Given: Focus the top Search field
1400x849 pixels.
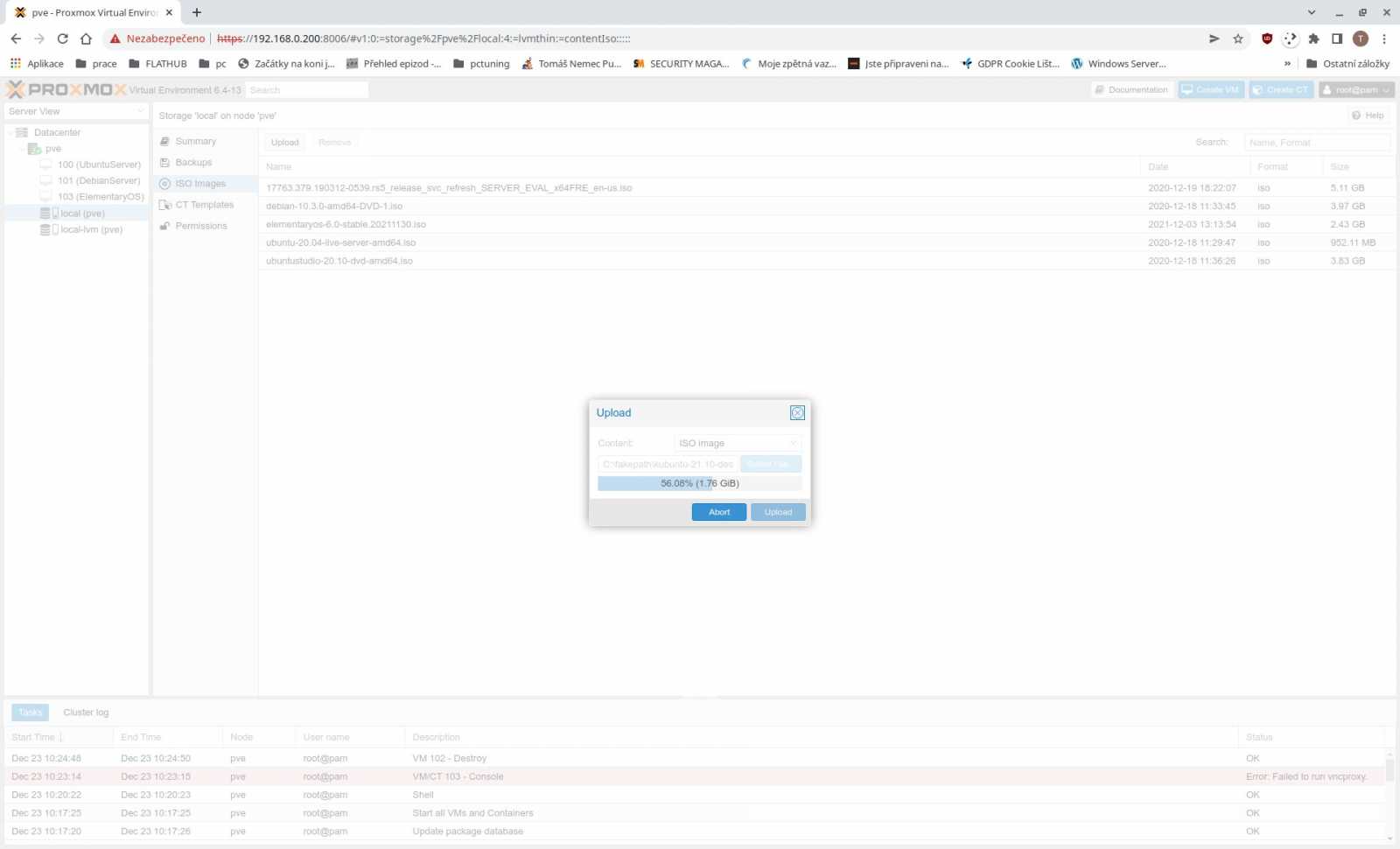Looking at the screenshot, I should tap(306, 90).
